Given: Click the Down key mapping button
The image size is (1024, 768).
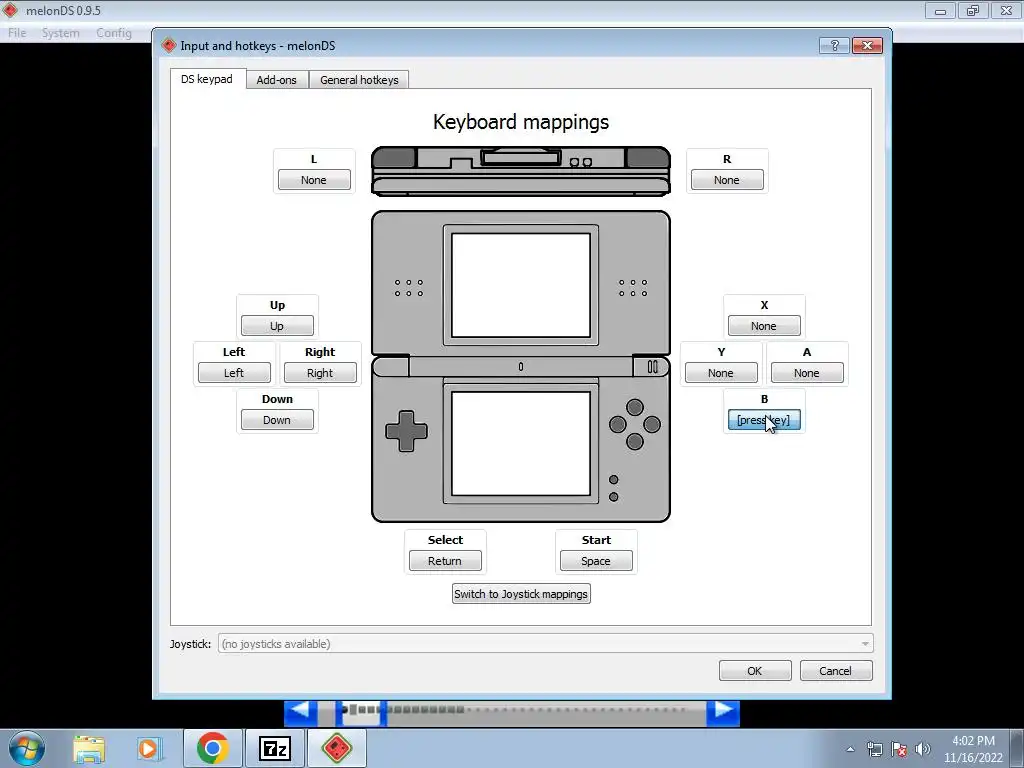Looking at the screenshot, I should (x=277, y=420).
